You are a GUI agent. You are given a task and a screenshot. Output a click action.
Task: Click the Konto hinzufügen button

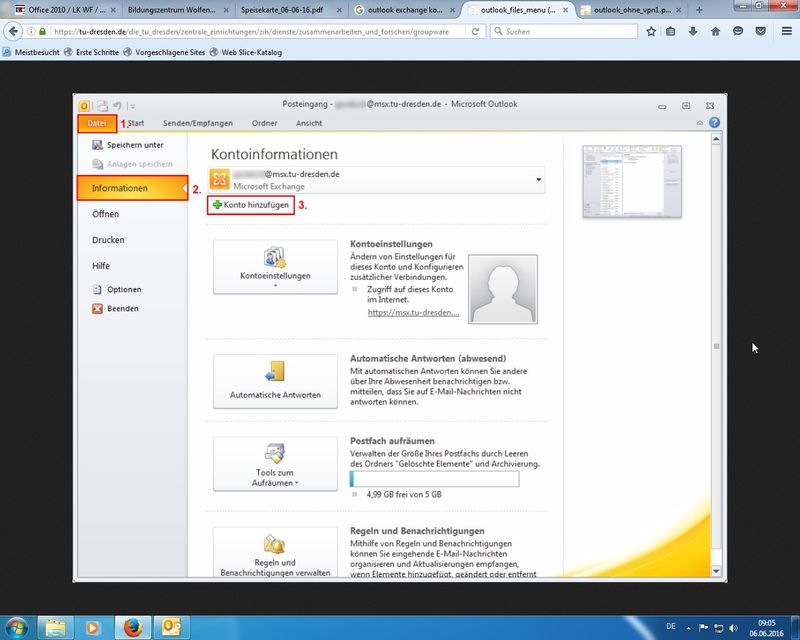250,204
